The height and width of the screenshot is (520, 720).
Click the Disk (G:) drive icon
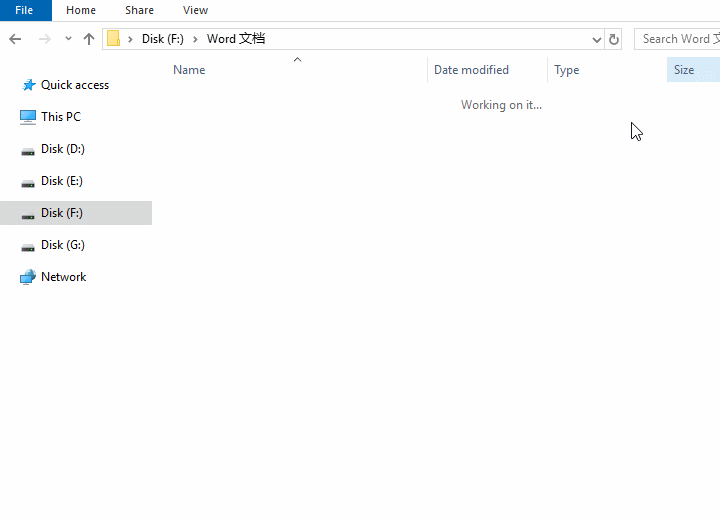click(28, 248)
